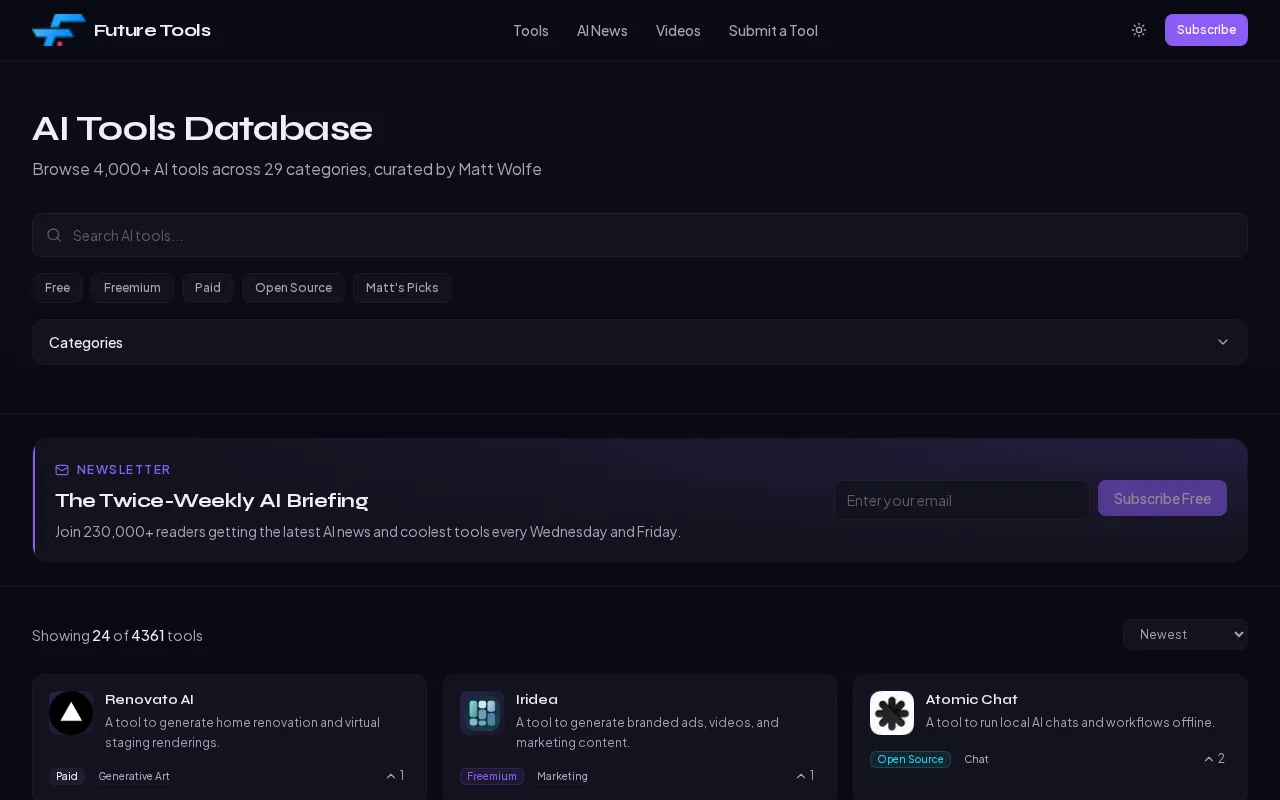Open the Iridea tool icon
Viewport: 1280px width, 800px height.
click(x=482, y=713)
